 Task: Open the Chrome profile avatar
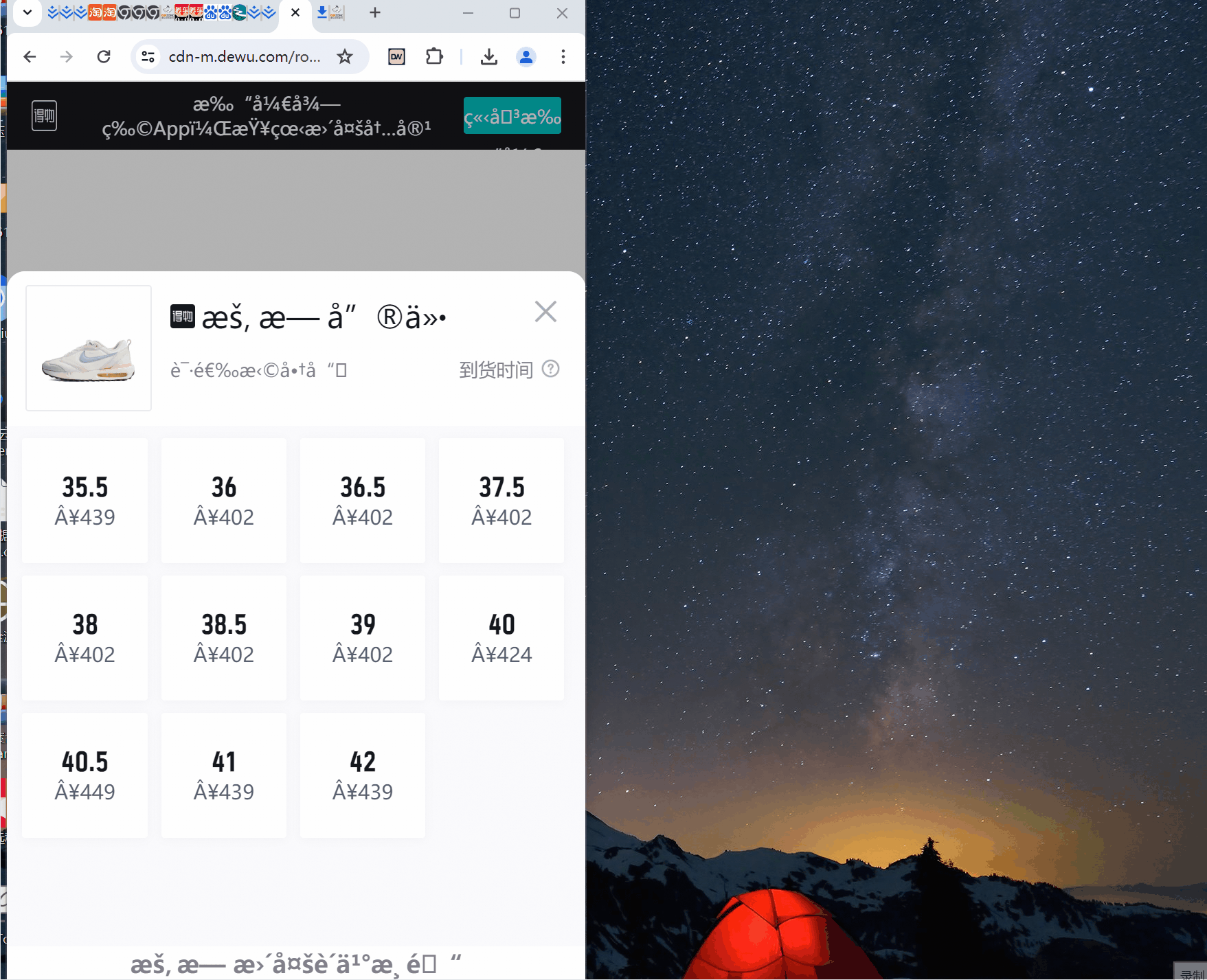point(526,56)
